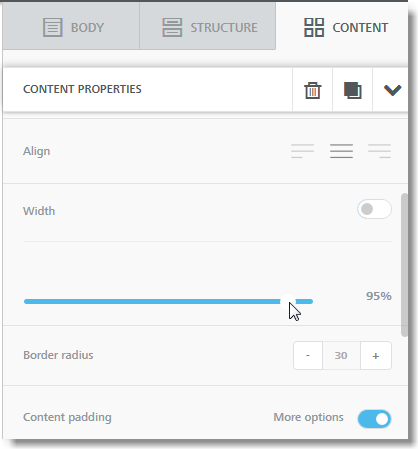Toggle the Width auto switch
Screen dimensions: 418x449
[374, 209]
